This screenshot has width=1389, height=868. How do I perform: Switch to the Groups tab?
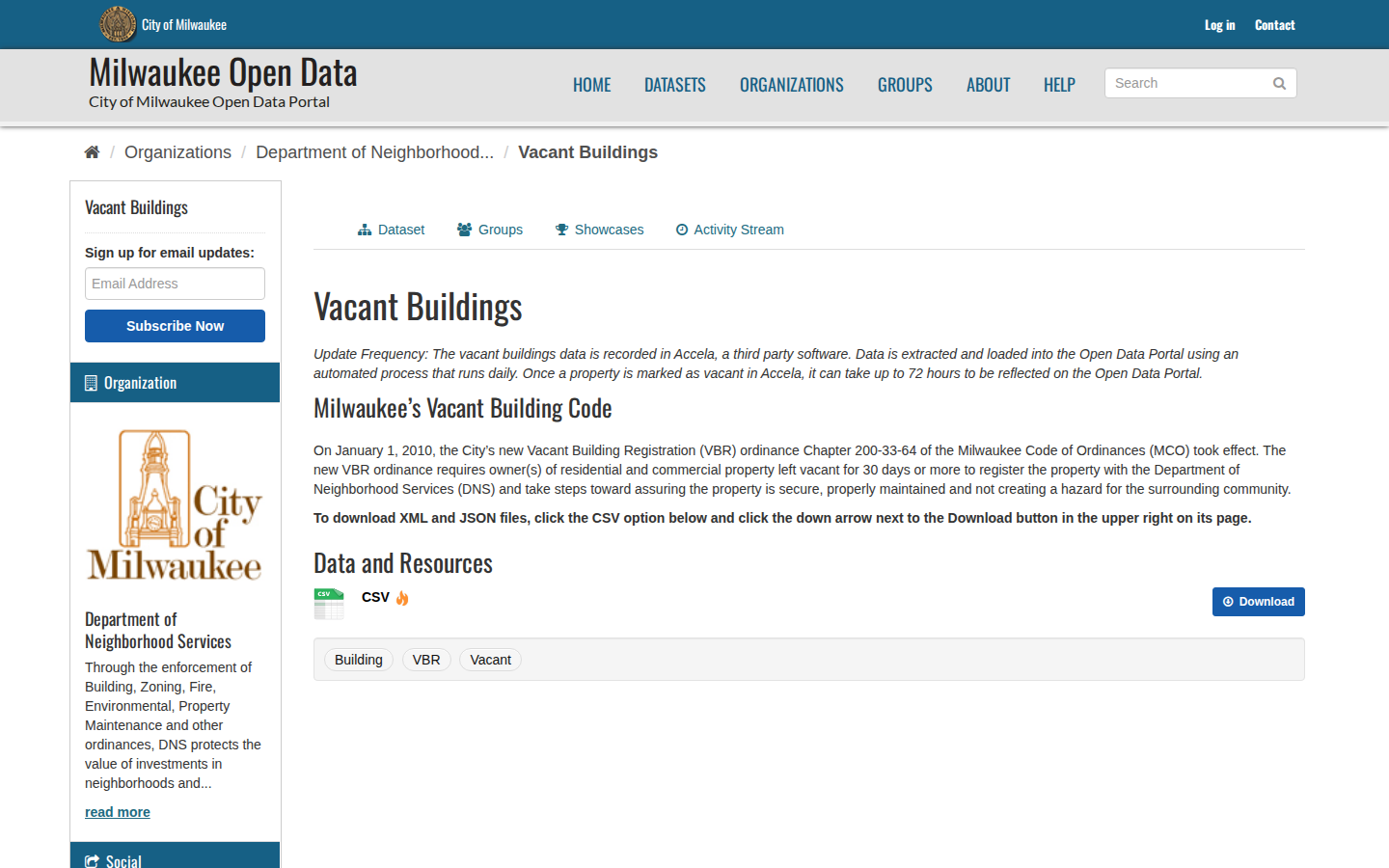(x=490, y=230)
